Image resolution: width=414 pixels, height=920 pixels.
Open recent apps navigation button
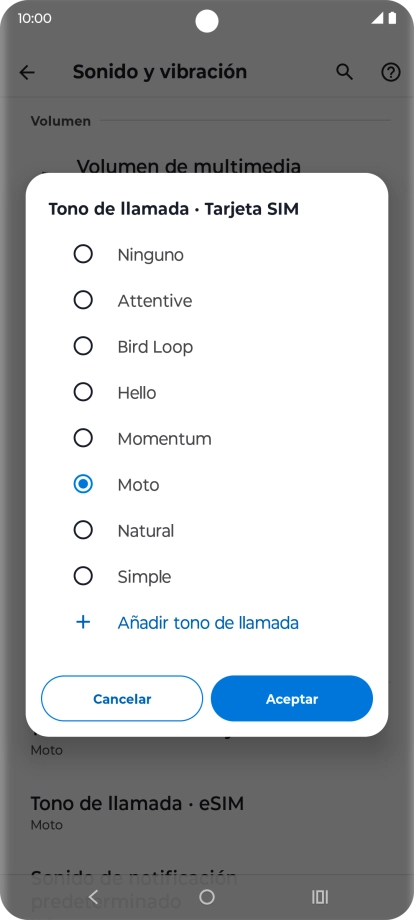320,896
